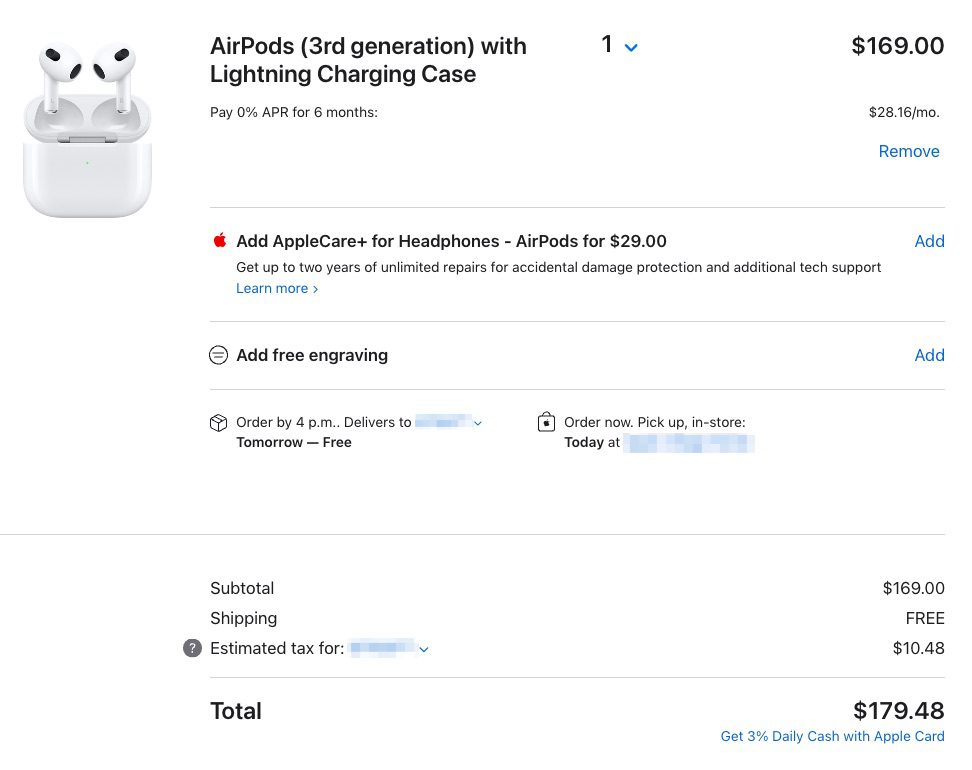Choose Tomorrow — Free delivery option
The height and width of the screenshot is (770, 972).
point(294,442)
